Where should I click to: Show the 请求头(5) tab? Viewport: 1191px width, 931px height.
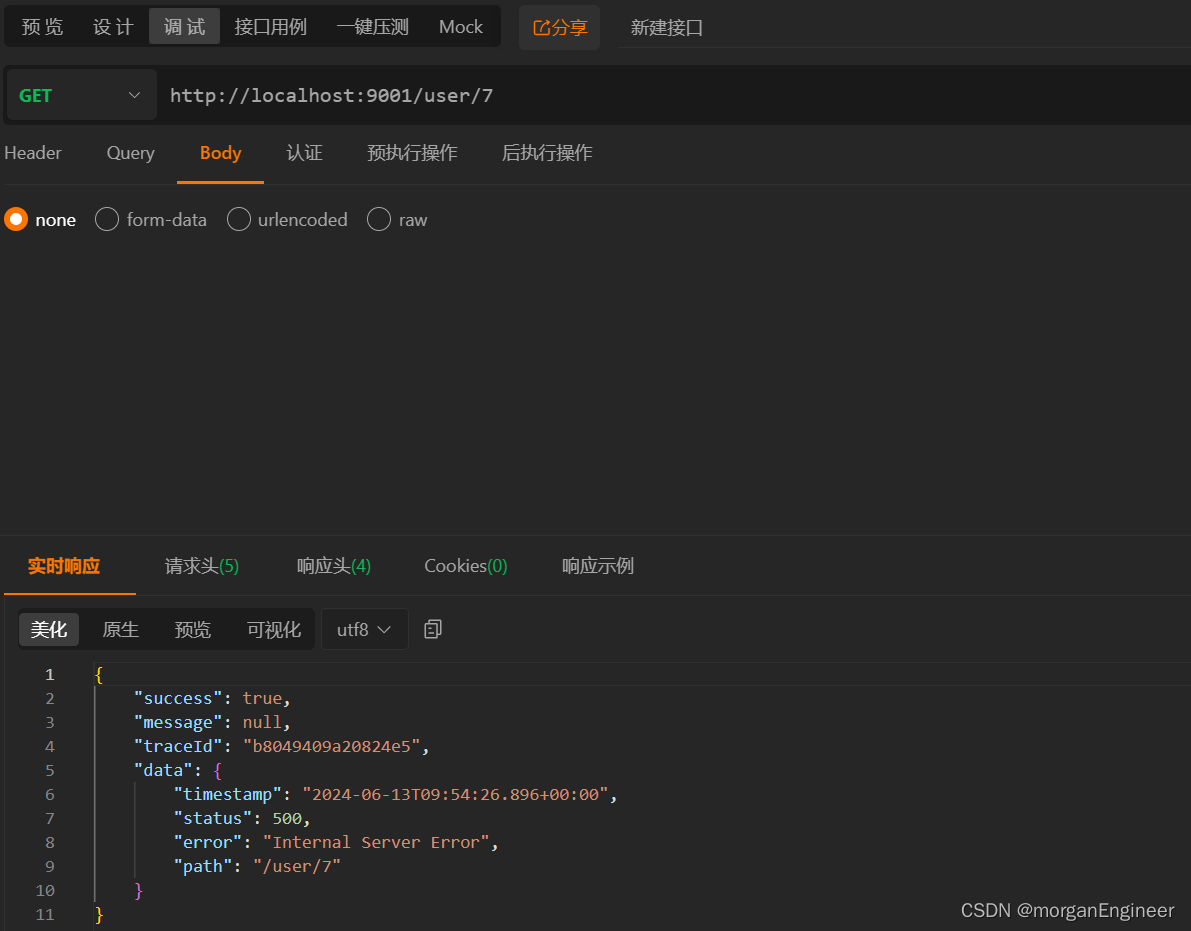(x=202, y=566)
